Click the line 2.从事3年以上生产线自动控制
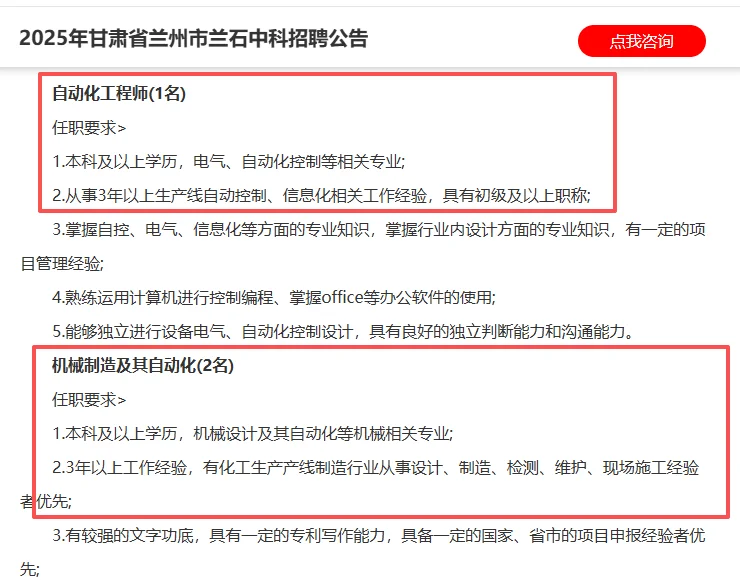 click(x=321, y=195)
